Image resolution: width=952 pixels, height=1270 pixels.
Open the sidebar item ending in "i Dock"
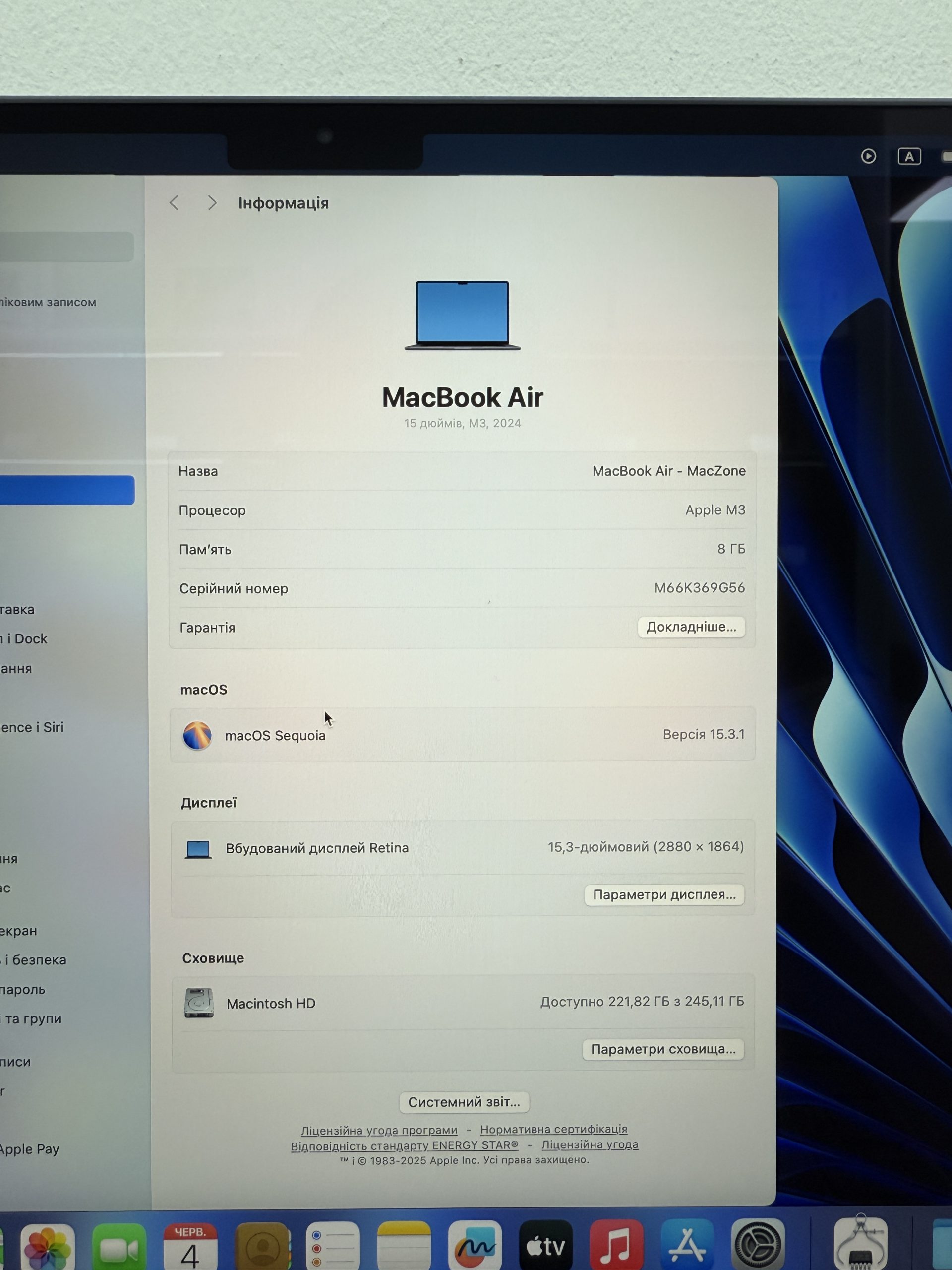point(24,638)
